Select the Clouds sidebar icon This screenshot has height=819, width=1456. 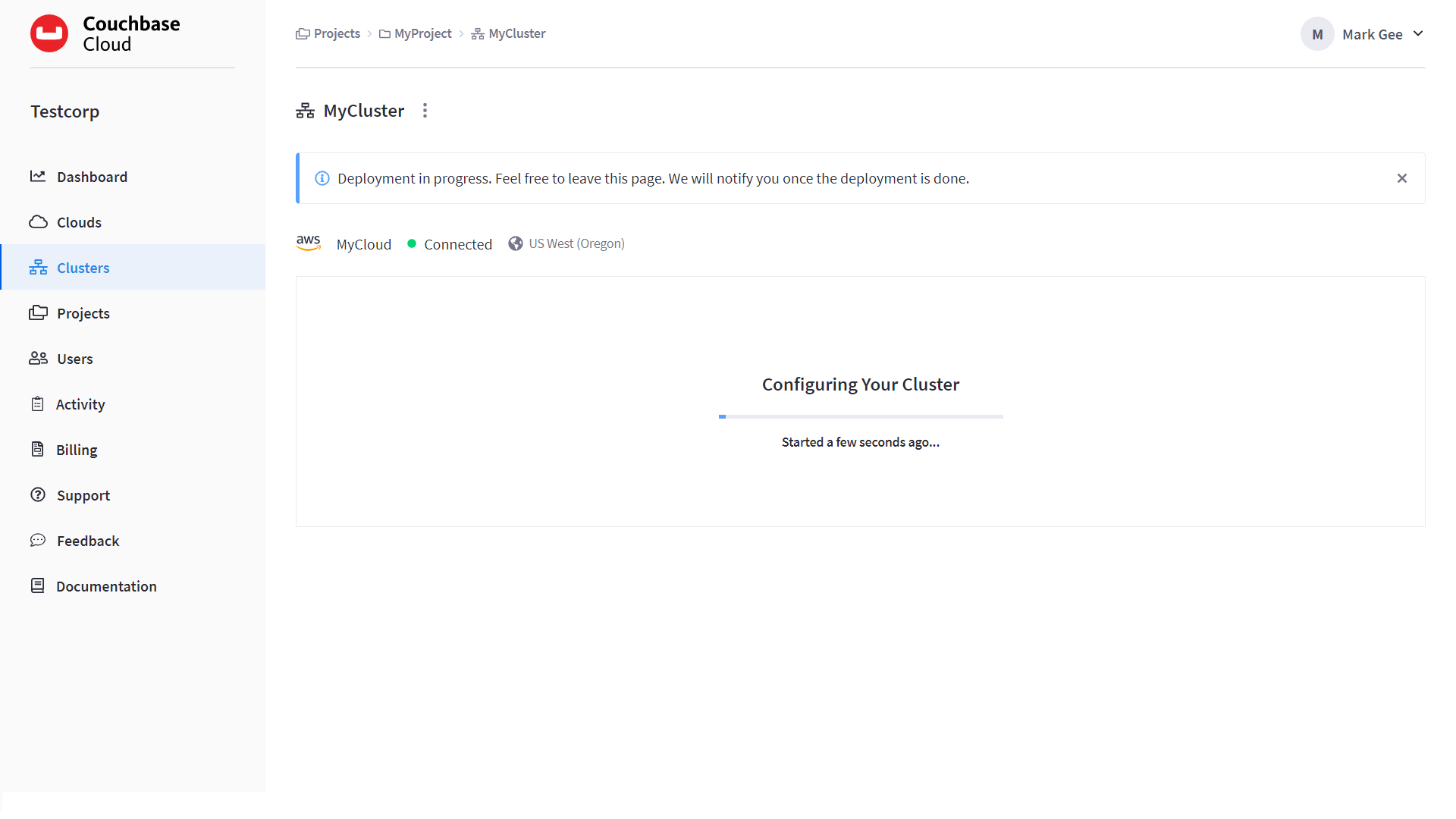click(x=39, y=222)
